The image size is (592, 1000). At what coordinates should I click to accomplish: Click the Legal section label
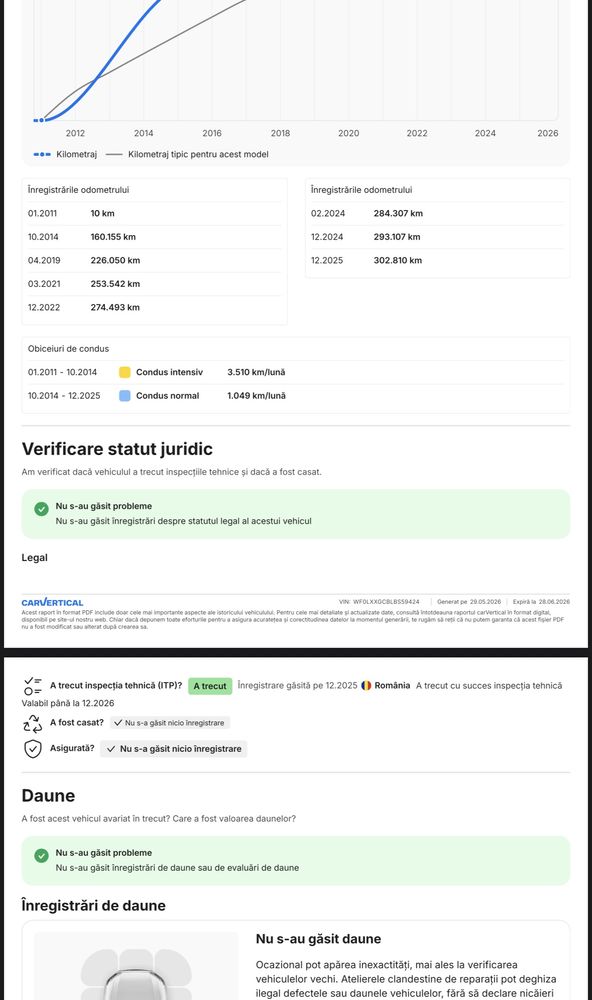[34, 557]
